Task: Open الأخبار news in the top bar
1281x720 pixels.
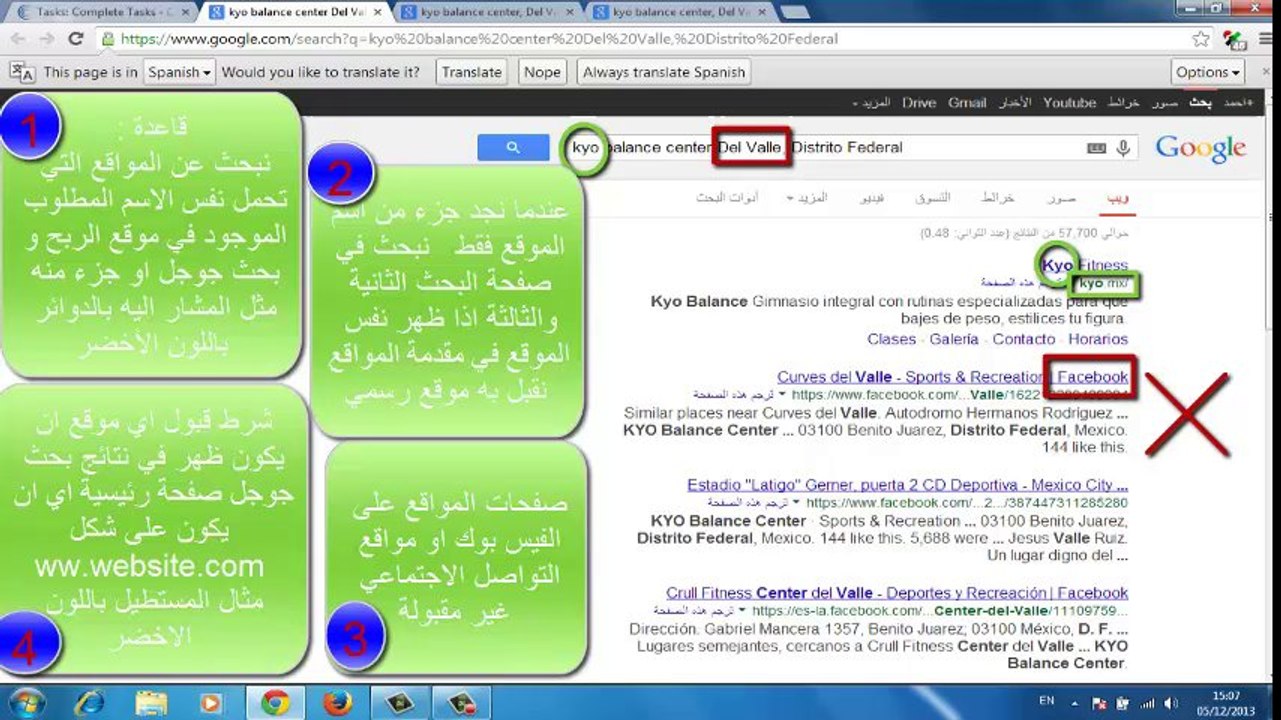Action: 1015,103
